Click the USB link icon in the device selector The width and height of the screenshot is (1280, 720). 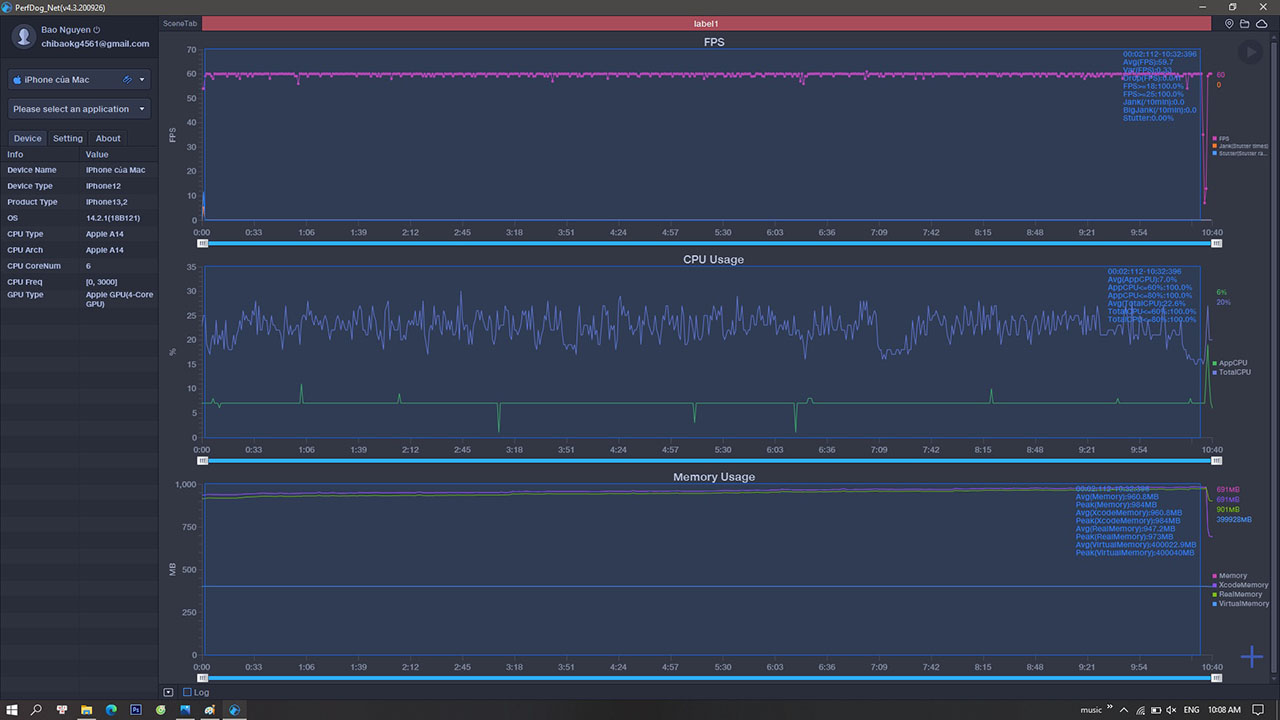pos(127,79)
